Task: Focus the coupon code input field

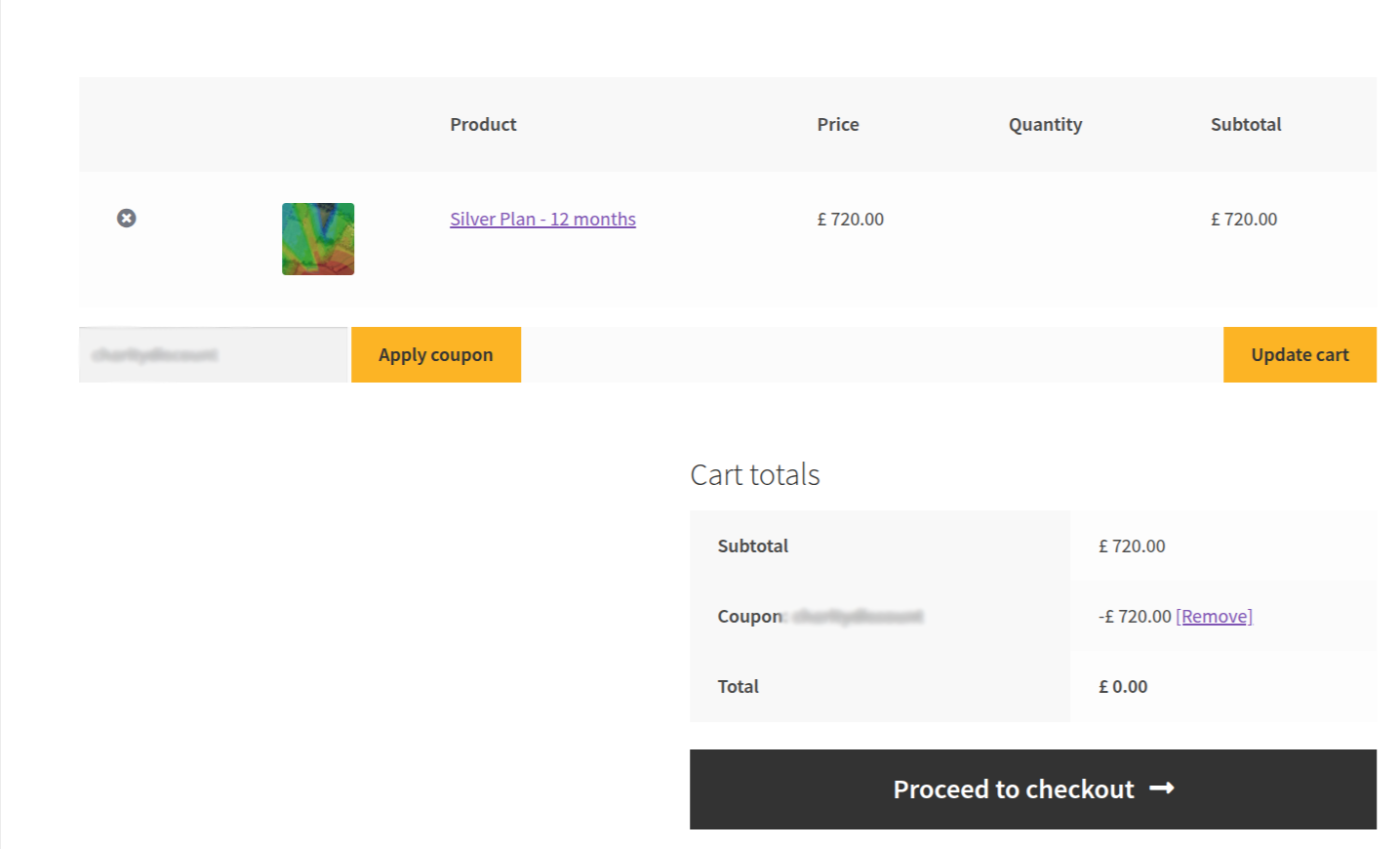Action: (214, 355)
